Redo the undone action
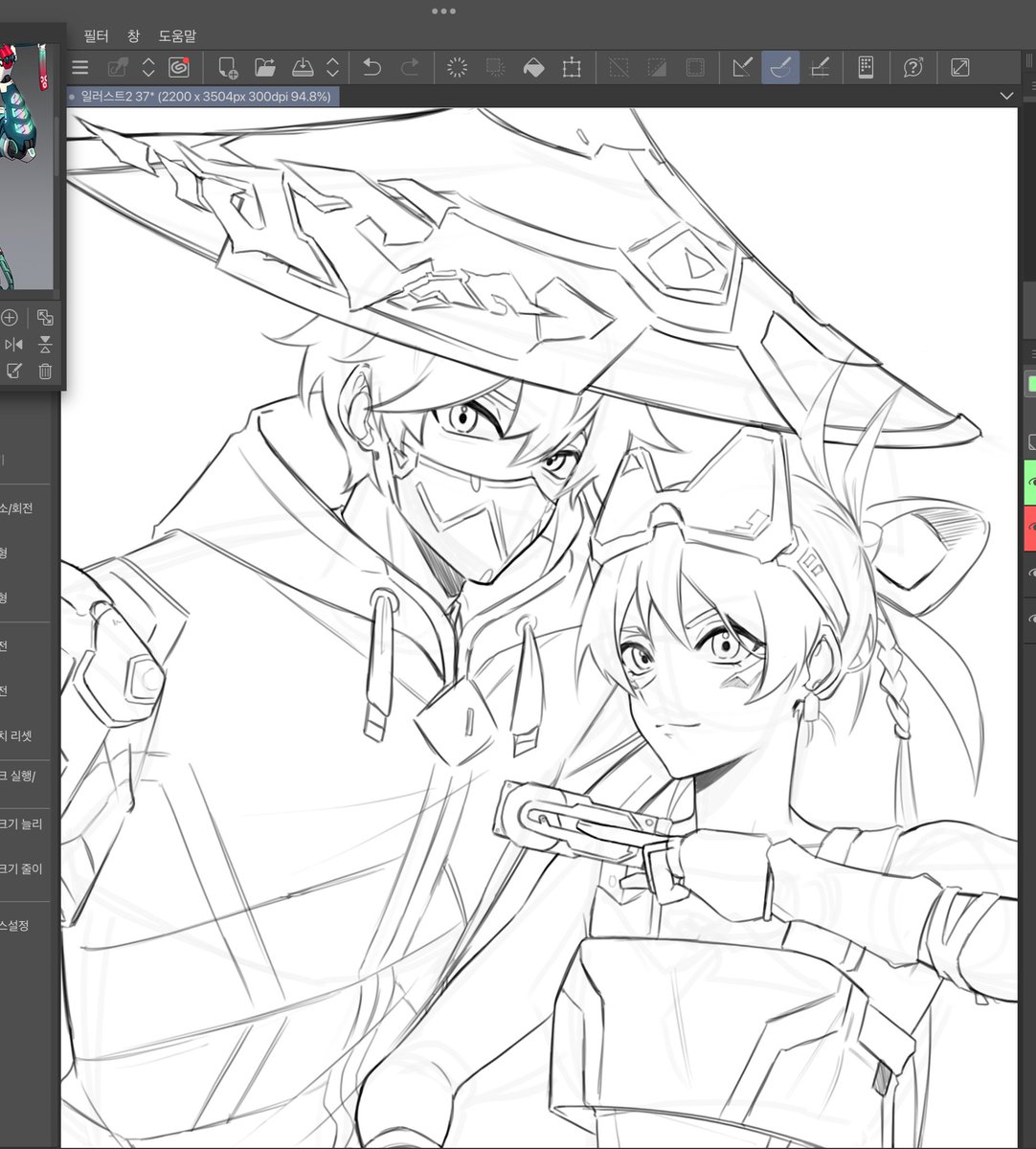The image size is (1036, 1149). pos(410,67)
